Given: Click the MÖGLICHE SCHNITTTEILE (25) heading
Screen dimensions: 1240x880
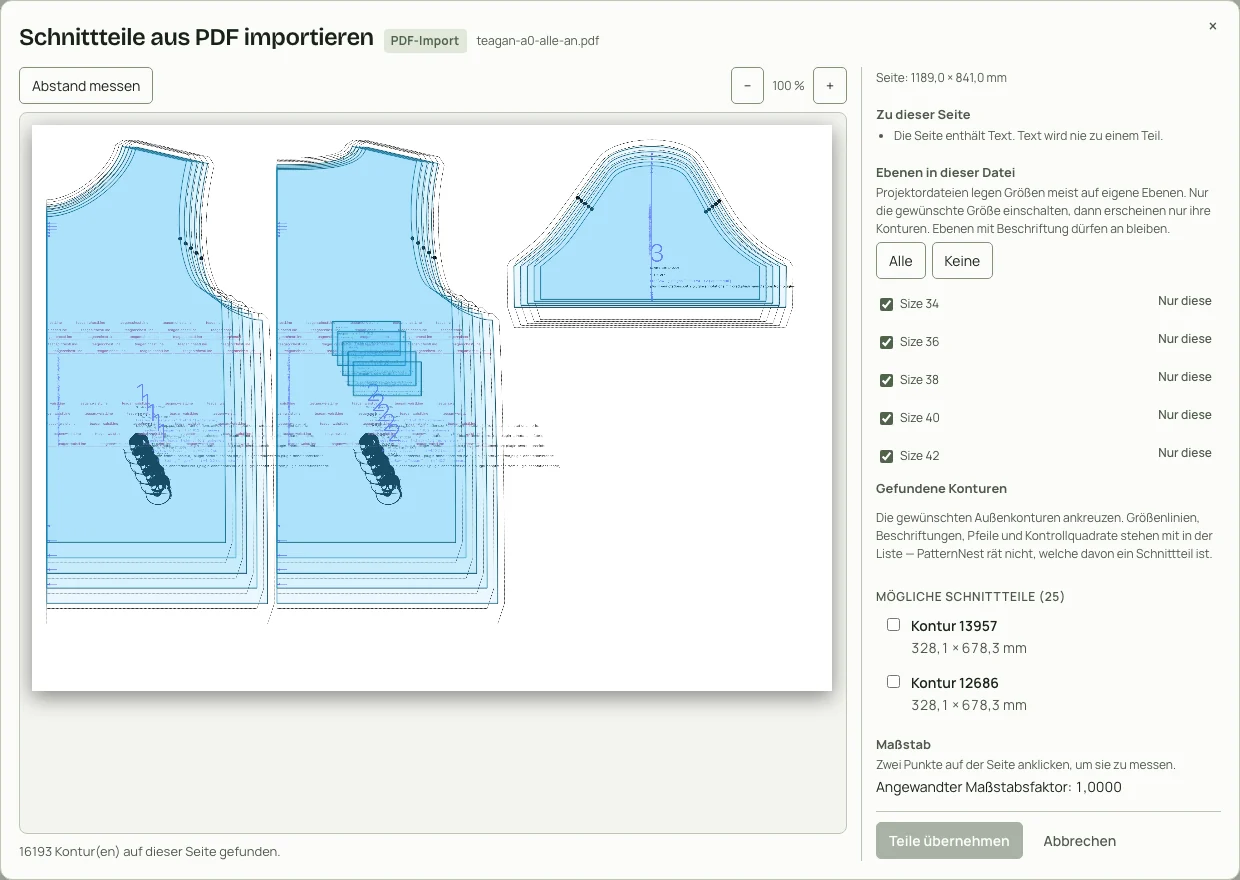Looking at the screenshot, I should coord(970,597).
